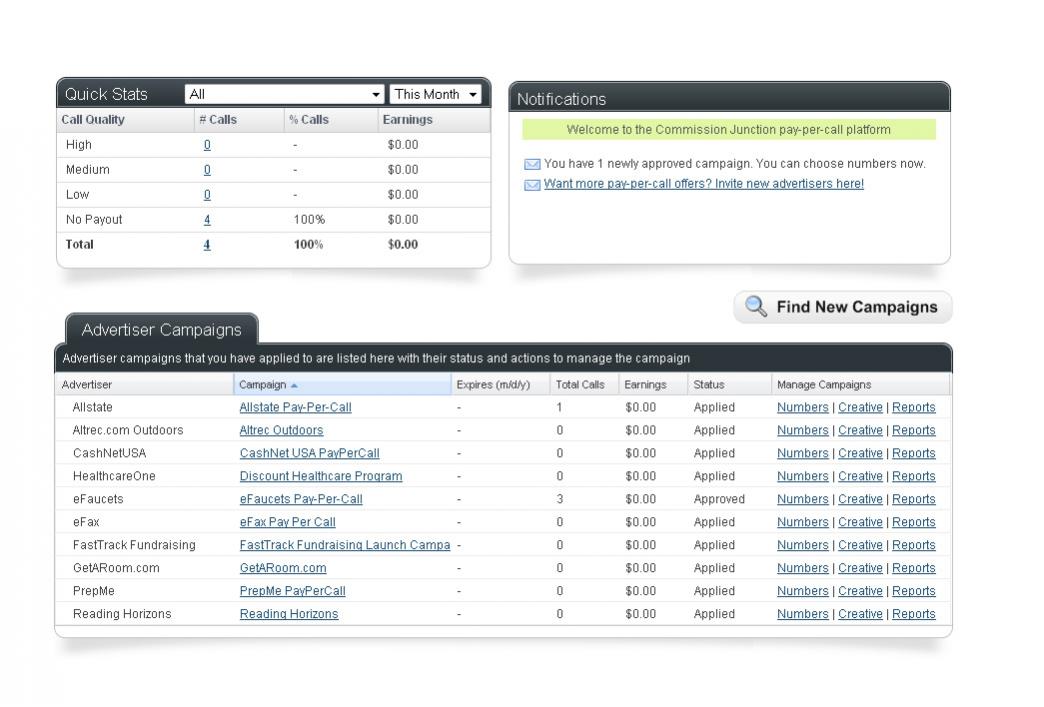The image size is (1044, 707).
Task: Open Reports for the eFaucets row
Action: click(914, 499)
